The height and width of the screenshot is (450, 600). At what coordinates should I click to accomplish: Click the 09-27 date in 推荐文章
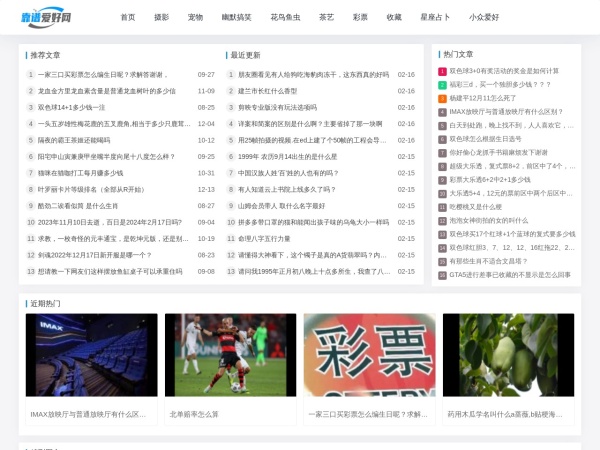(x=206, y=75)
